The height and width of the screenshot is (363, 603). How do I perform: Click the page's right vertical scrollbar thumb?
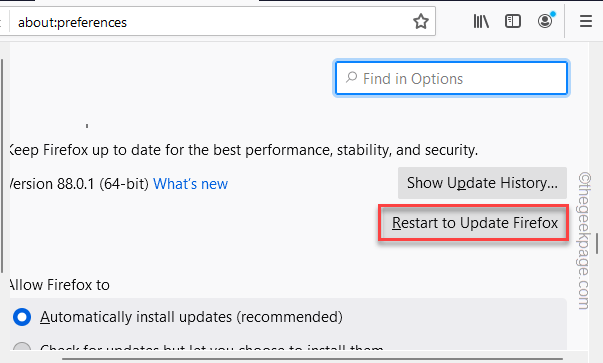(x=597, y=243)
